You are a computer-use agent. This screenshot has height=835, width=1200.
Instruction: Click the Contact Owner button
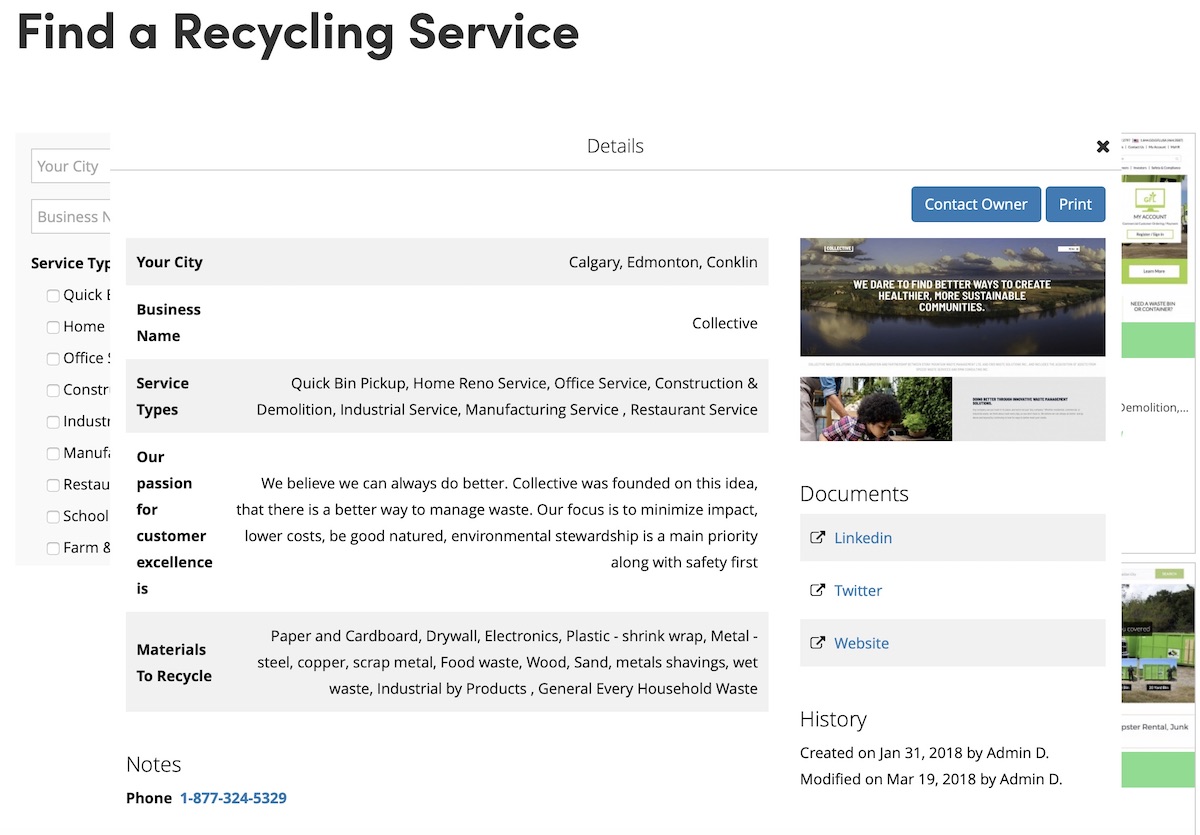[x=976, y=204]
